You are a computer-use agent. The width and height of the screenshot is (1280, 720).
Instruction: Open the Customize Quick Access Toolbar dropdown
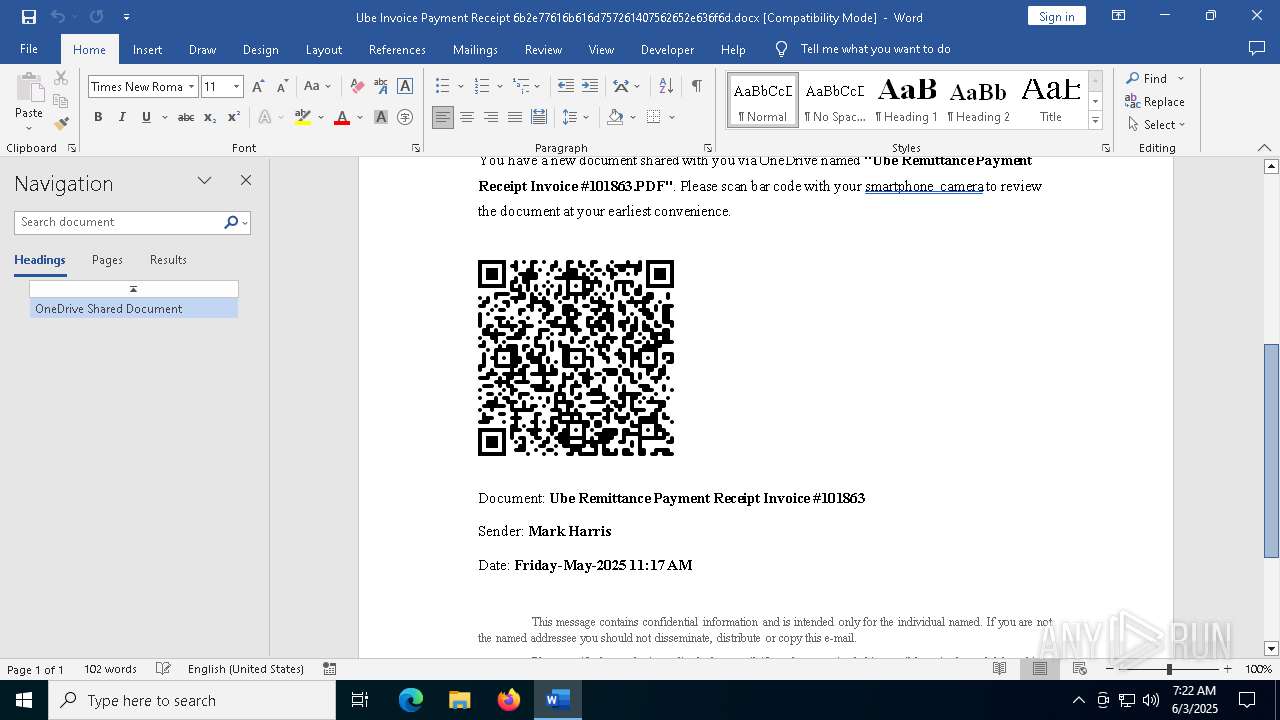[x=126, y=17]
